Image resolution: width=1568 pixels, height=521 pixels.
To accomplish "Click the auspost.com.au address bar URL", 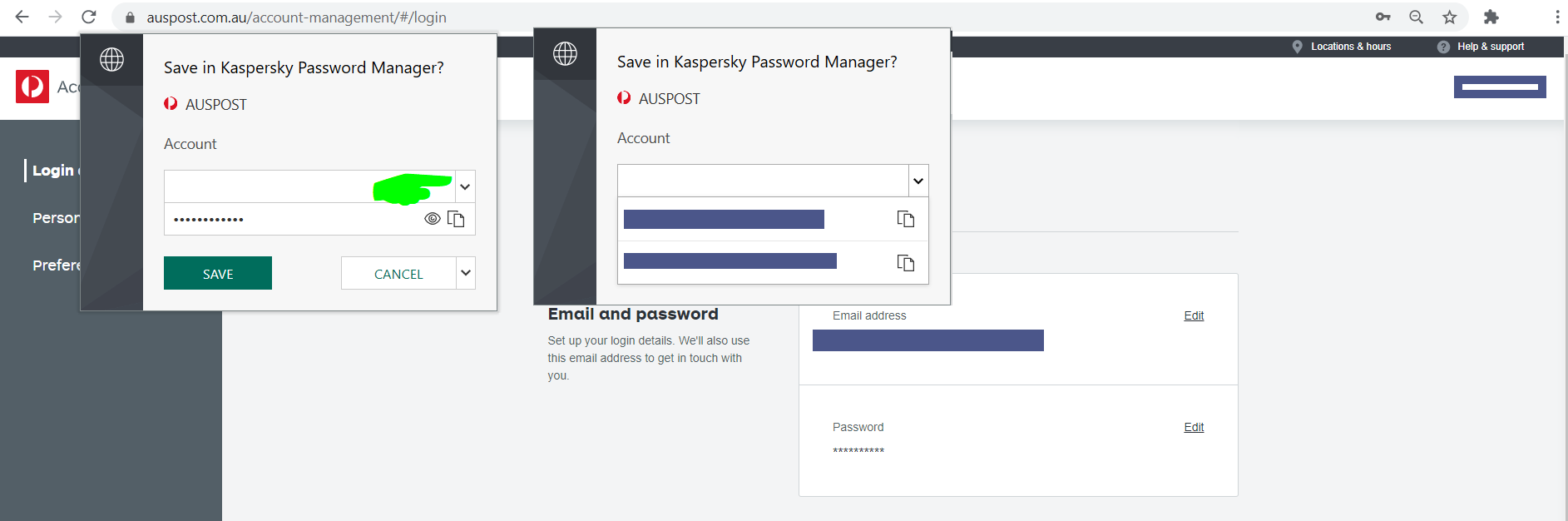I will 296,17.
